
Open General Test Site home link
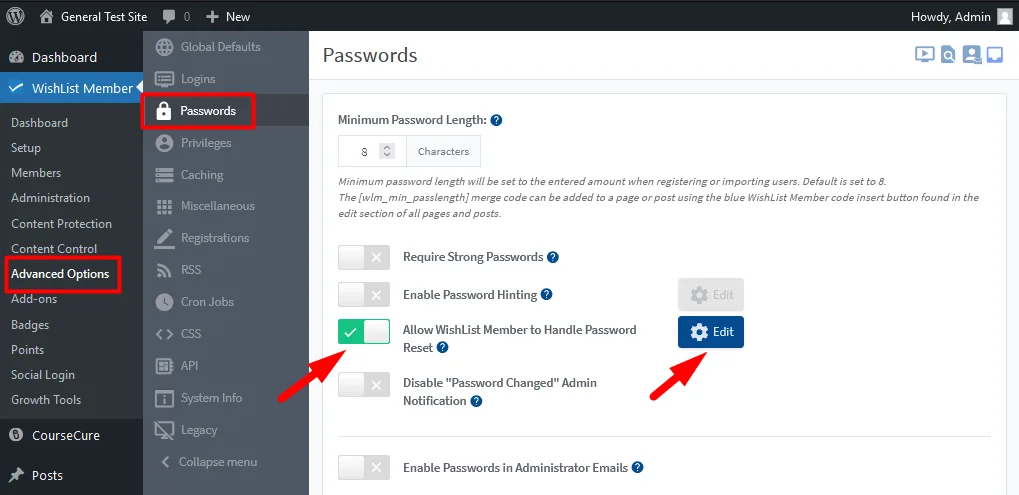point(94,17)
